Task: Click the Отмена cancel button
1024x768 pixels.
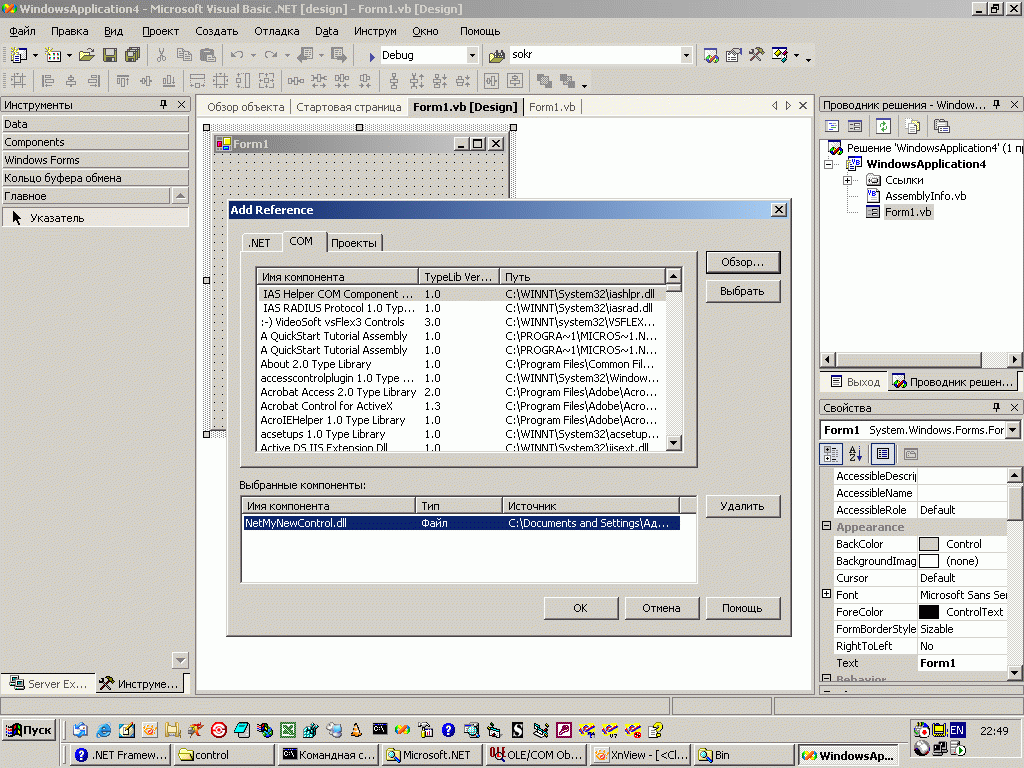Action: [662, 608]
